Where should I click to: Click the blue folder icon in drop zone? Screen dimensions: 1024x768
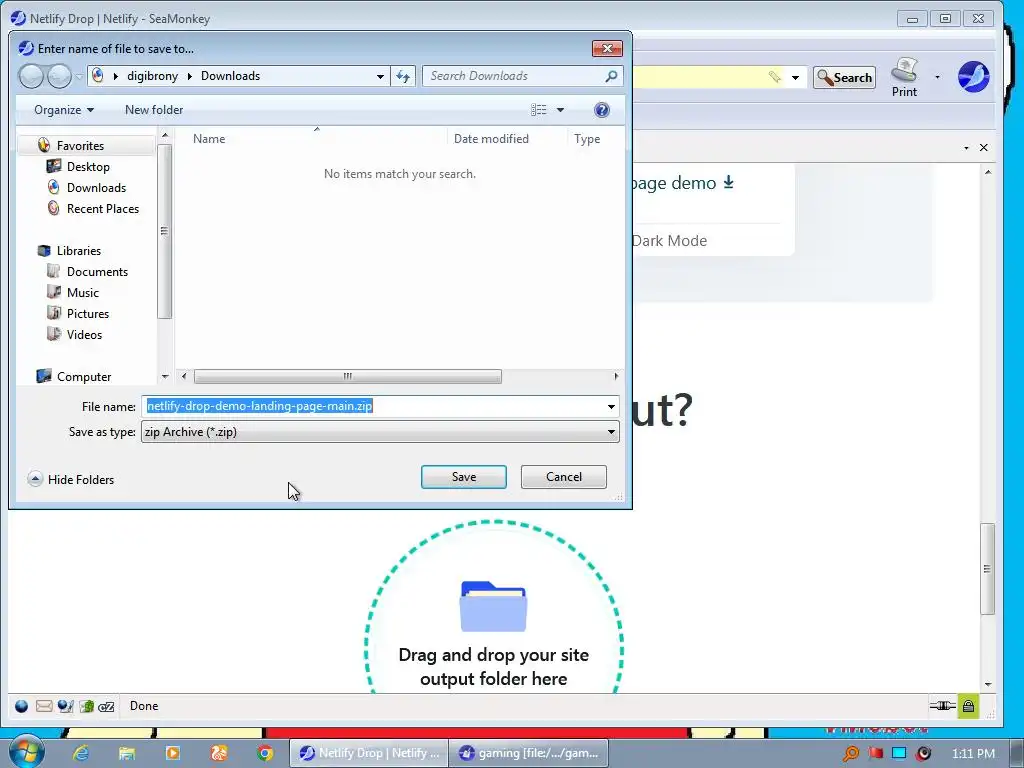click(493, 607)
